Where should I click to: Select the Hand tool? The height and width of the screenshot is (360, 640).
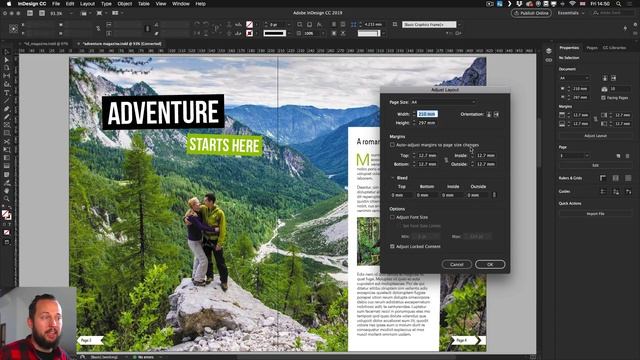point(7,191)
